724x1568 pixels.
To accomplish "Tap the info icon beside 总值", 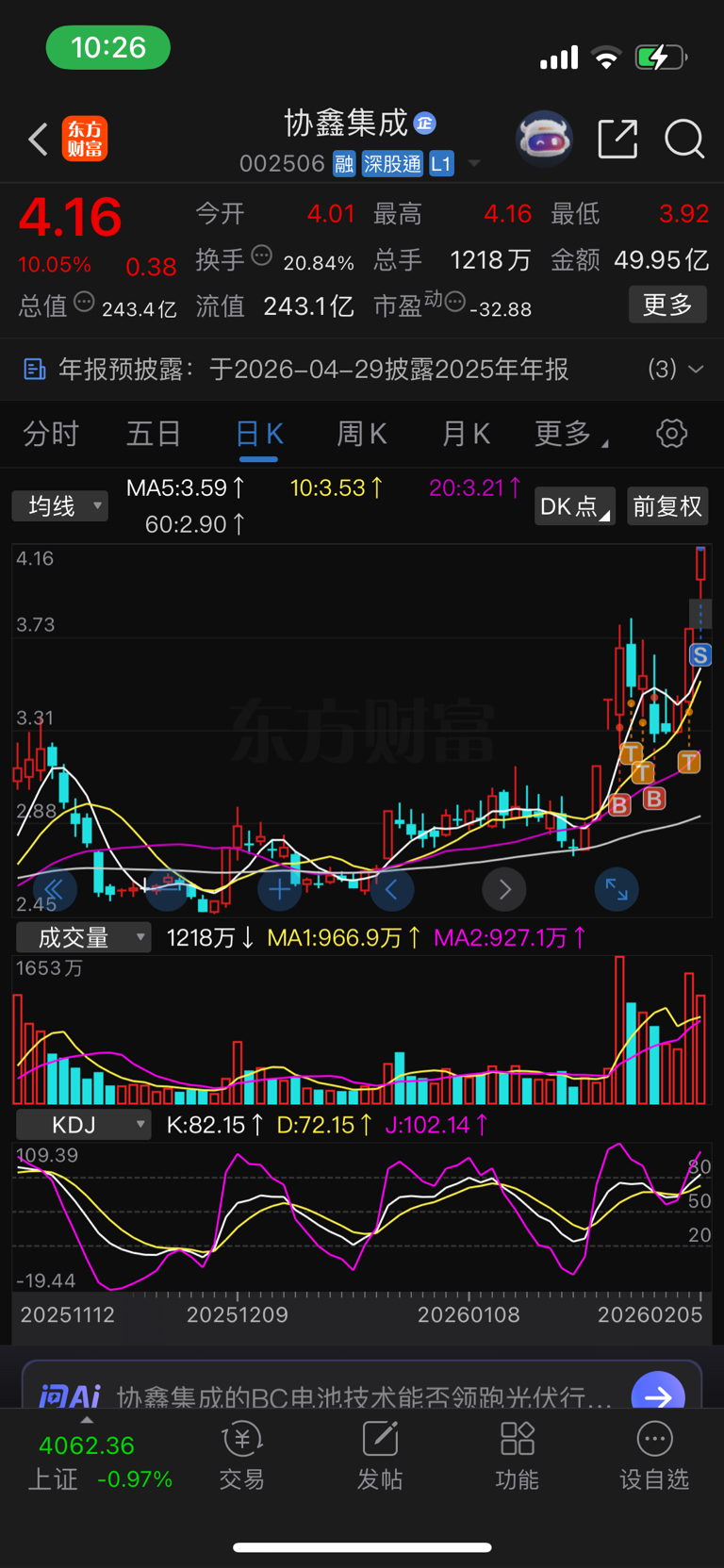I will (84, 302).
